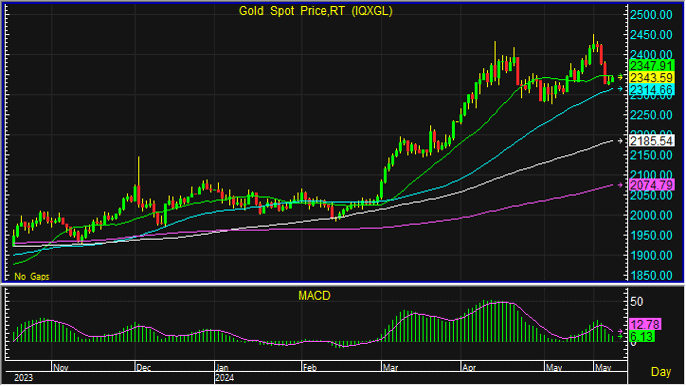Select the yellow 2343.59 current price label

click(651, 77)
